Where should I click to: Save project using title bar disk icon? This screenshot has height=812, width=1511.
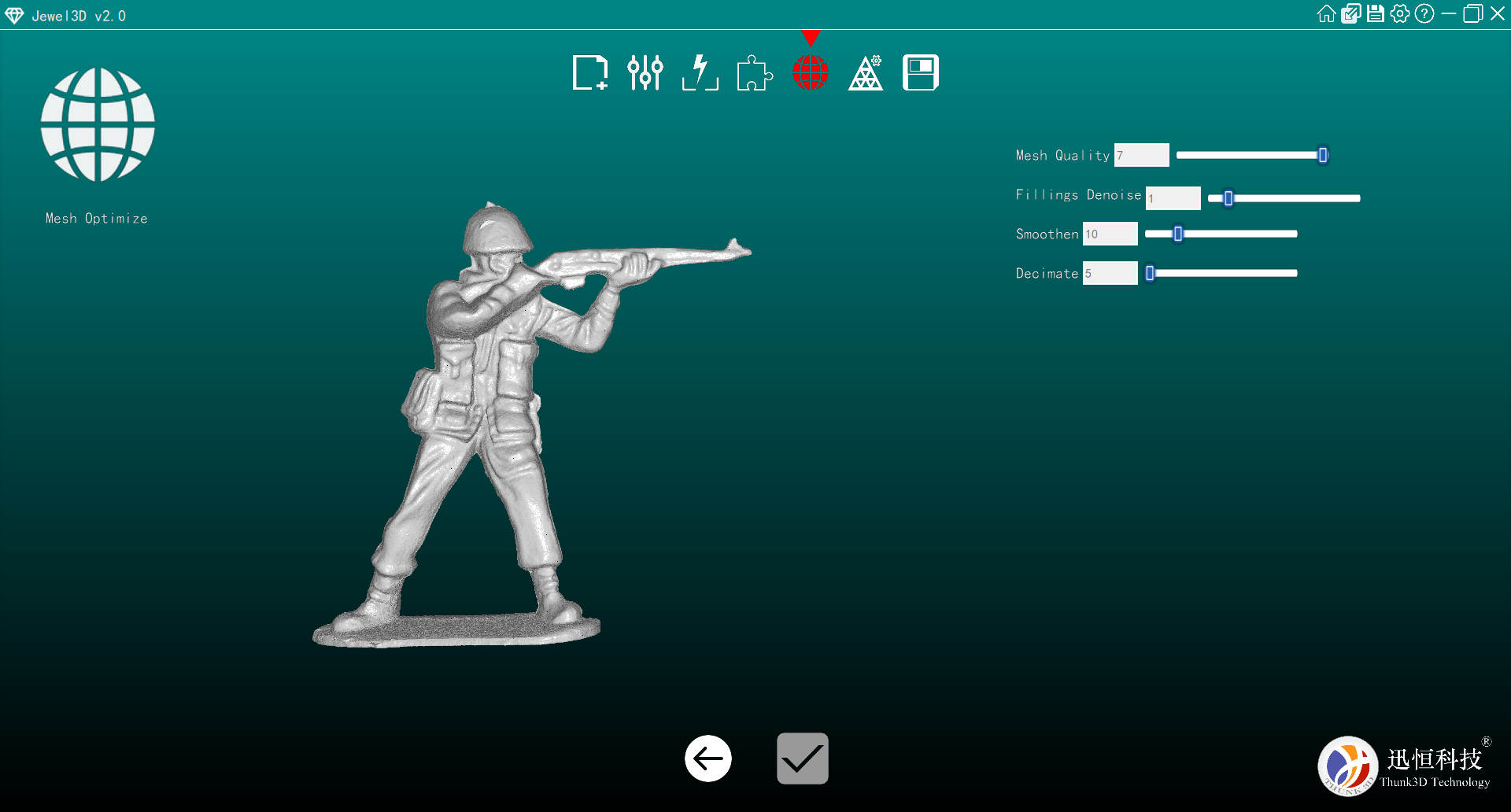tap(1375, 14)
